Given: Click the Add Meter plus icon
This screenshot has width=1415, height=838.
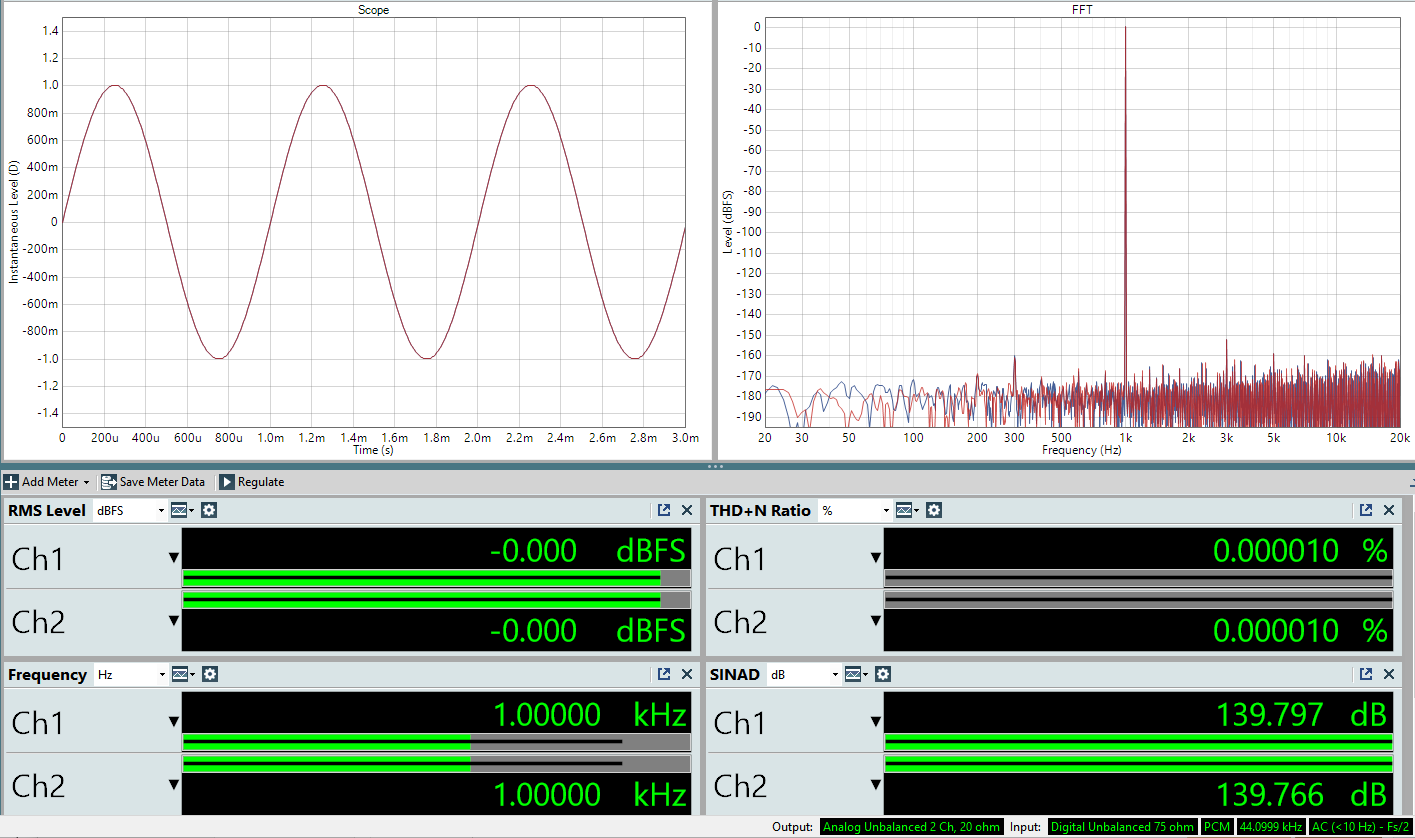Looking at the screenshot, I should pos(11,482).
